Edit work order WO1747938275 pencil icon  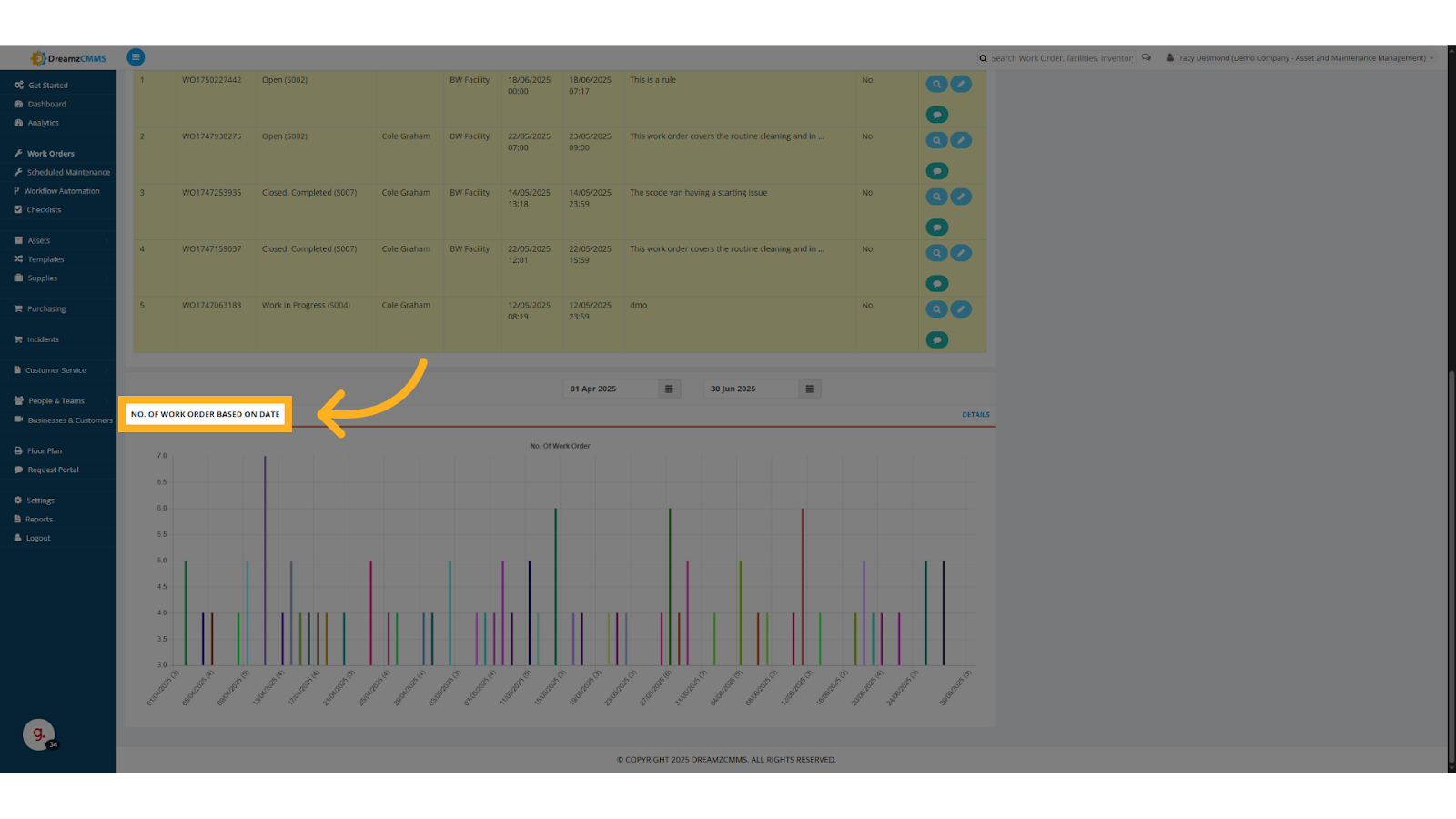[961, 140]
